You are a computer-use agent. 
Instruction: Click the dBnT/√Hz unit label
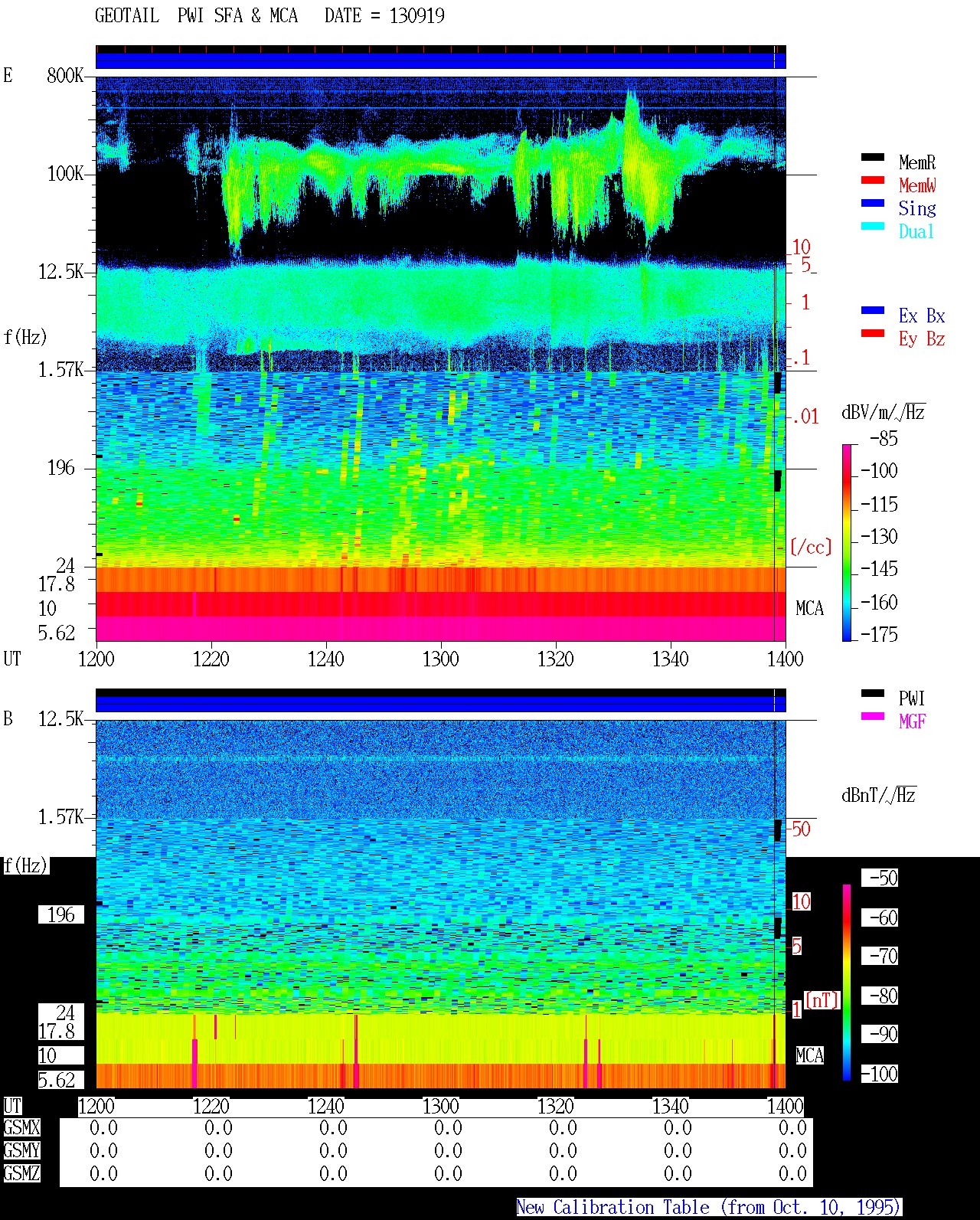click(879, 796)
